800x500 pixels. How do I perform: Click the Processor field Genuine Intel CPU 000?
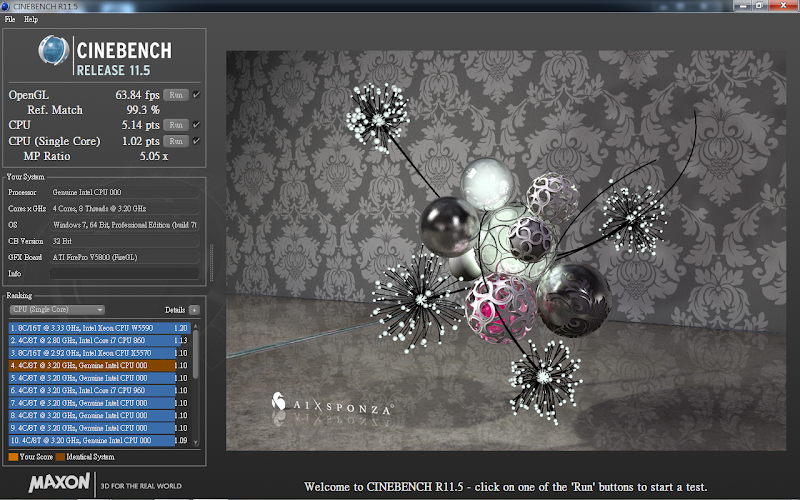[x=124, y=192]
